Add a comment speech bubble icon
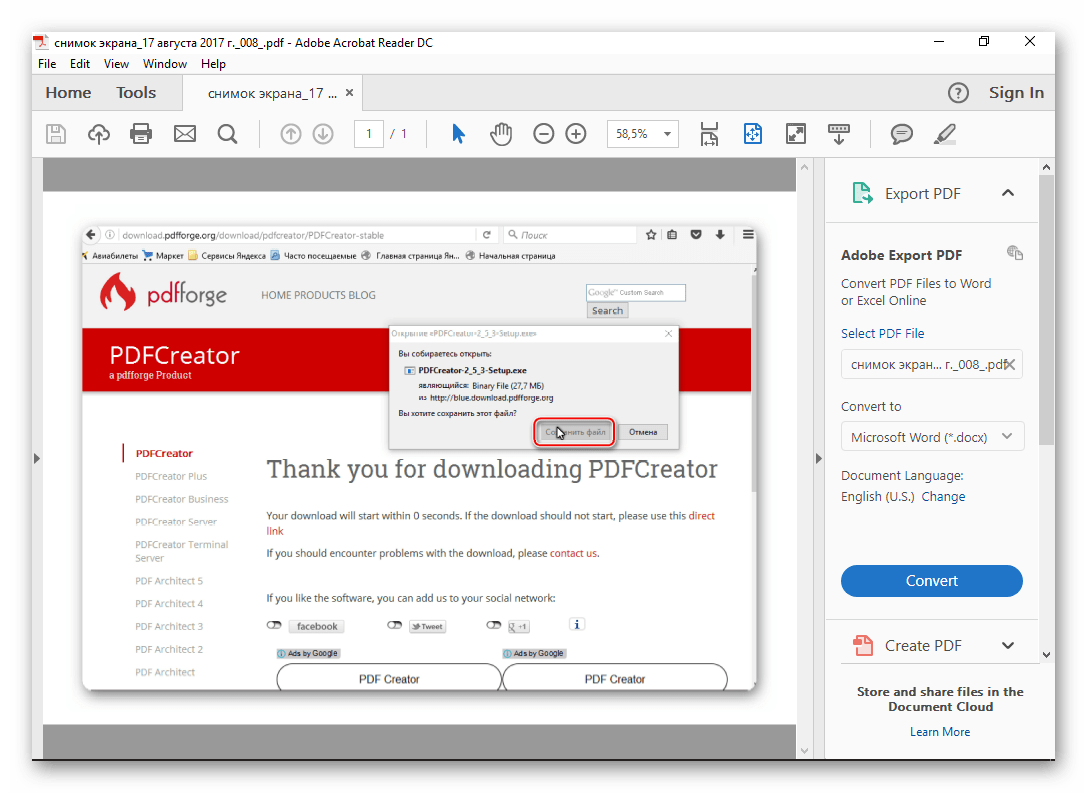Viewport: 1088px width, 793px height. pyautogui.click(x=901, y=134)
